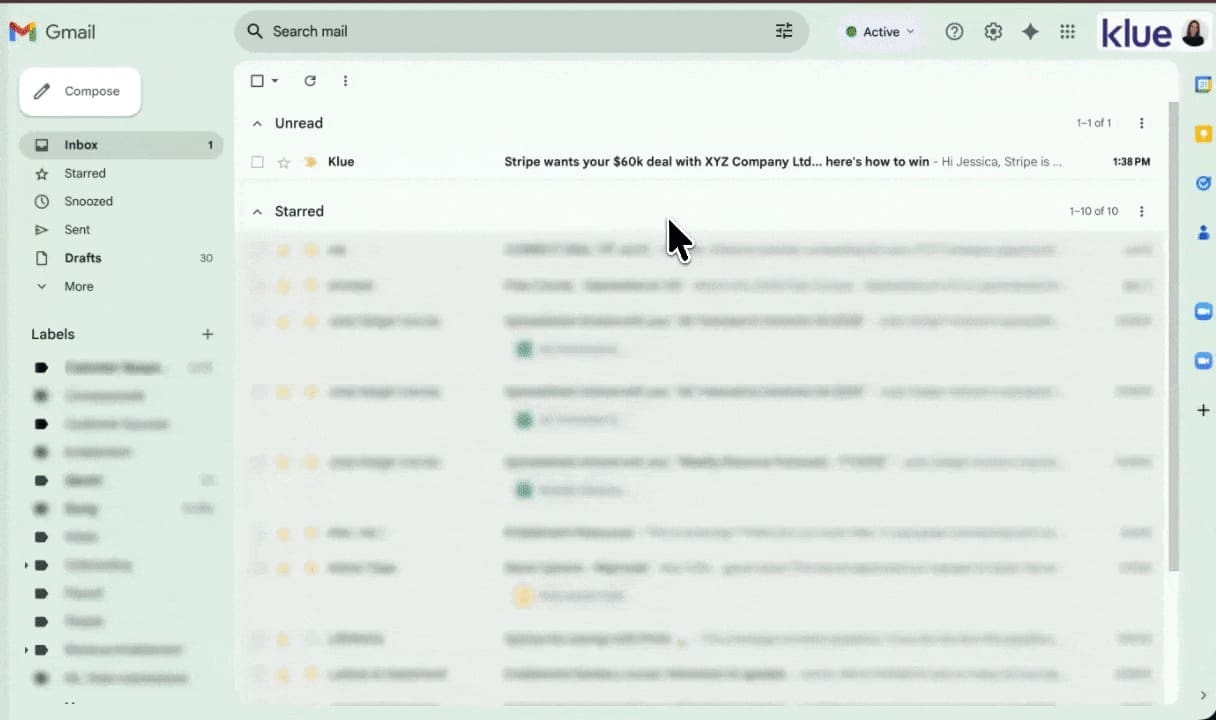Star the Klue email
Image resolution: width=1216 pixels, height=720 pixels.
click(284, 162)
